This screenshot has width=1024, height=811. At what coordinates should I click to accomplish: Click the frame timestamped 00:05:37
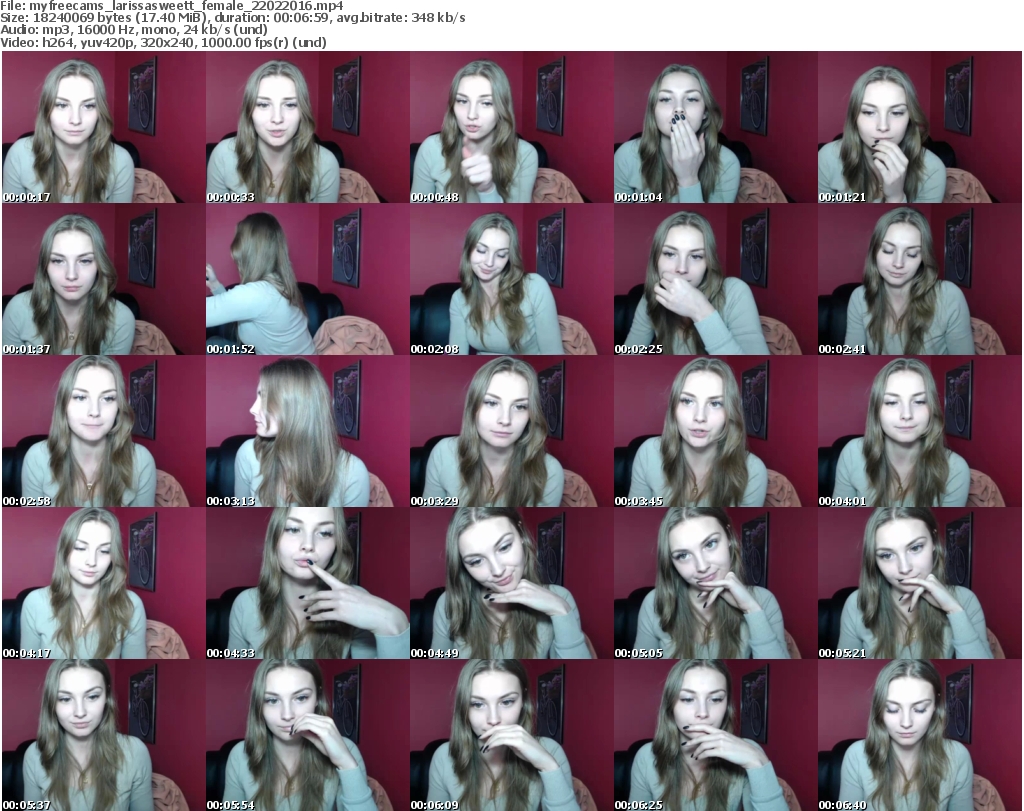[x=104, y=735]
